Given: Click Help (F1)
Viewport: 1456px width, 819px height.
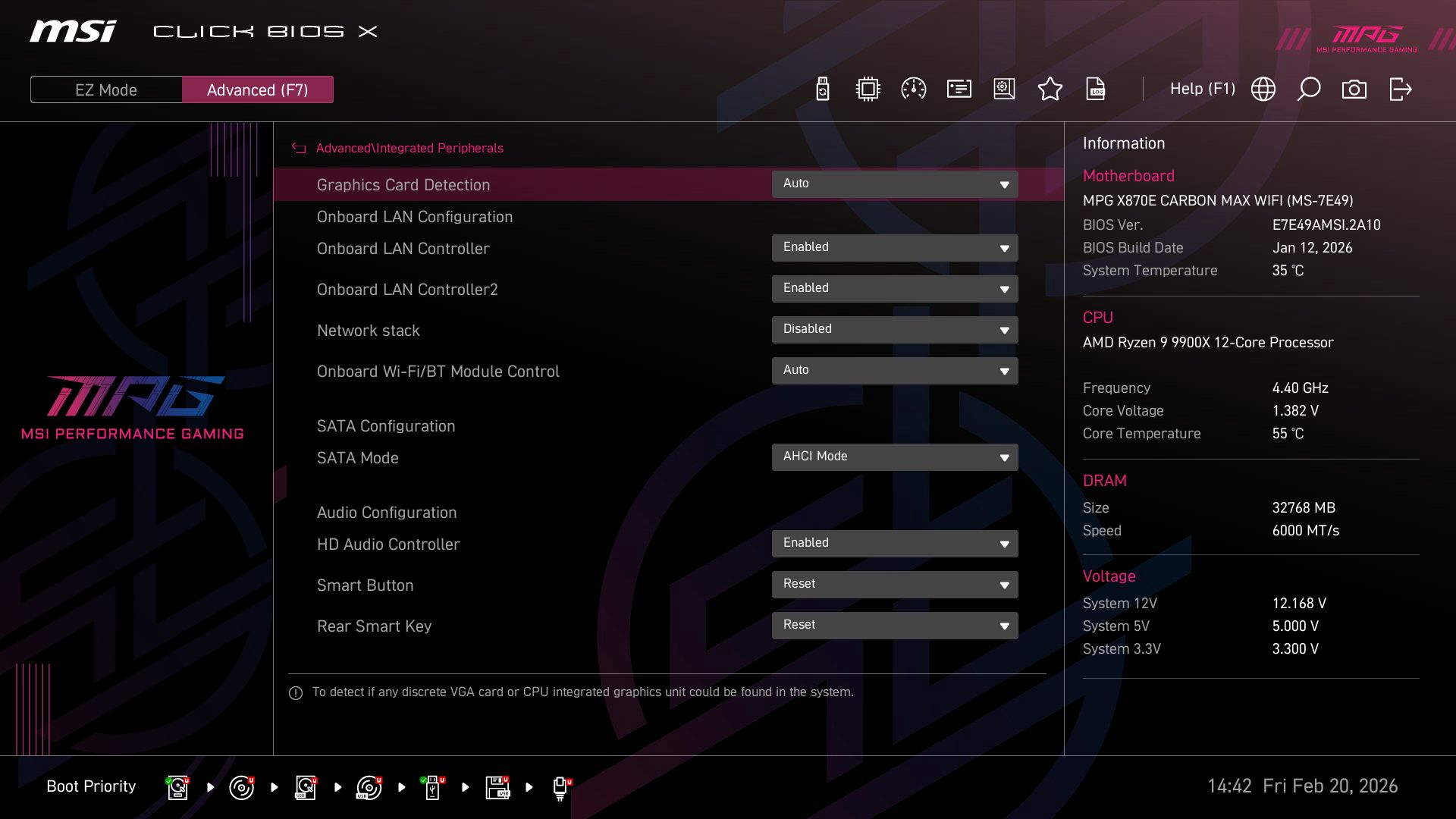Looking at the screenshot, I should tap(1203, 89).
